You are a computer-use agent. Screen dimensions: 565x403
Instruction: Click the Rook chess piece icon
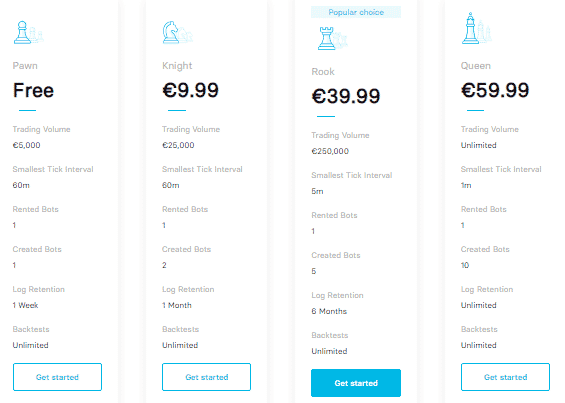pos(333,38)
